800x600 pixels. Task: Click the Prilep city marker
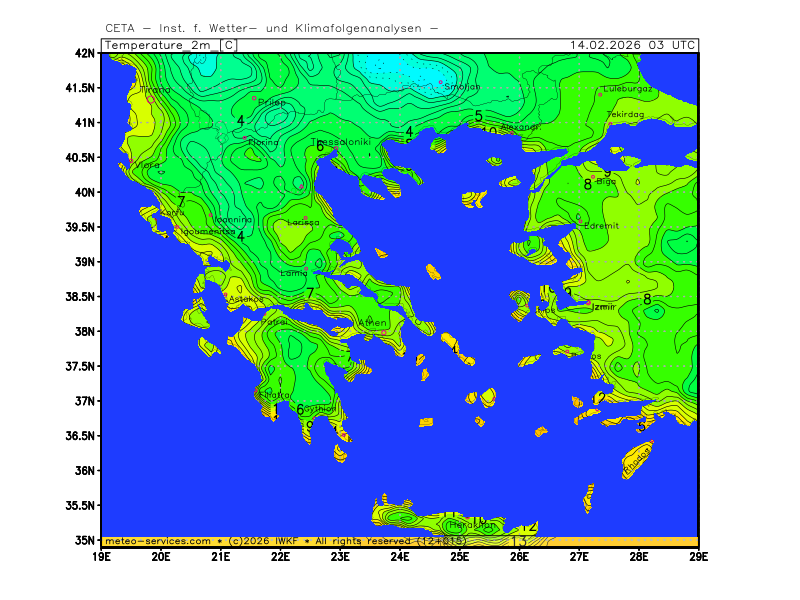pos(254,97)
